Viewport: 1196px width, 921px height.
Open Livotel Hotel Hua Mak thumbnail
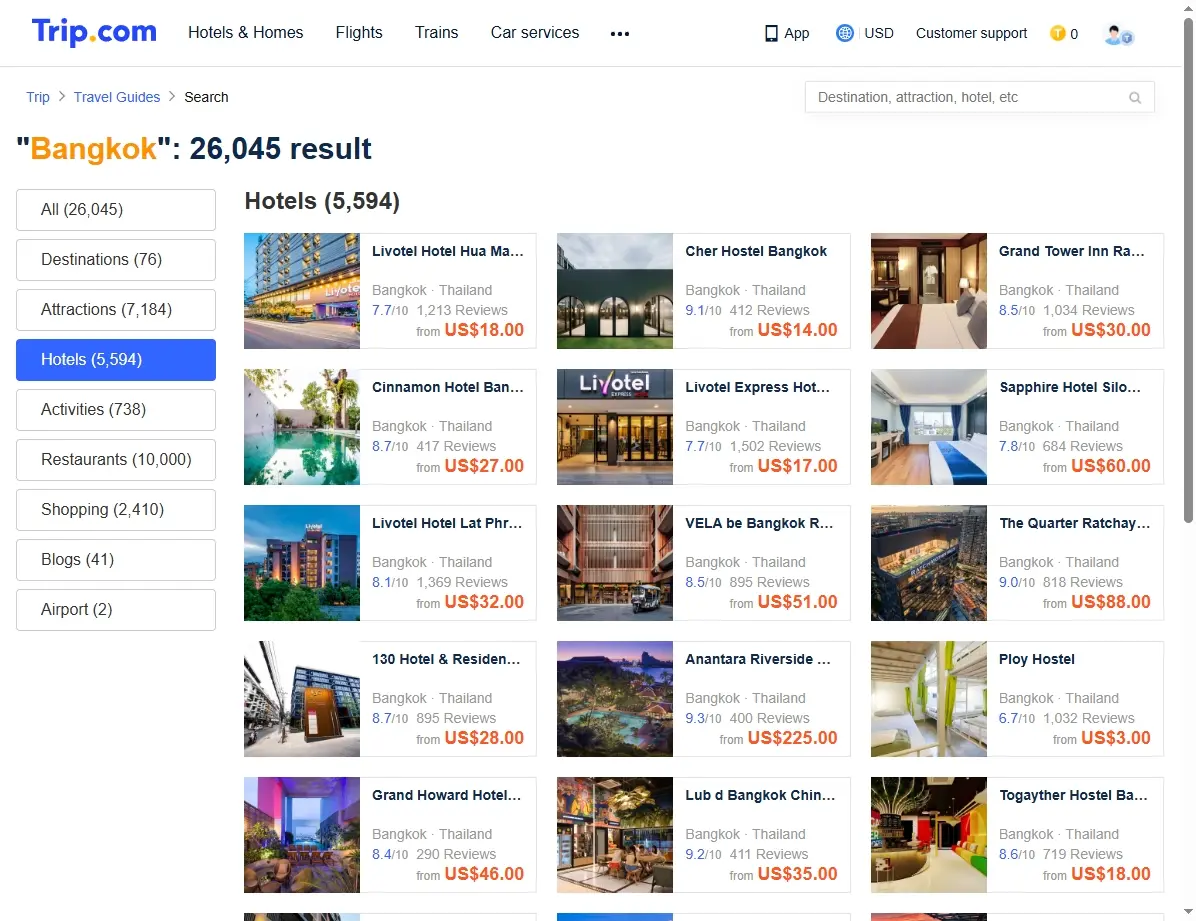click(x=302, y=291)
